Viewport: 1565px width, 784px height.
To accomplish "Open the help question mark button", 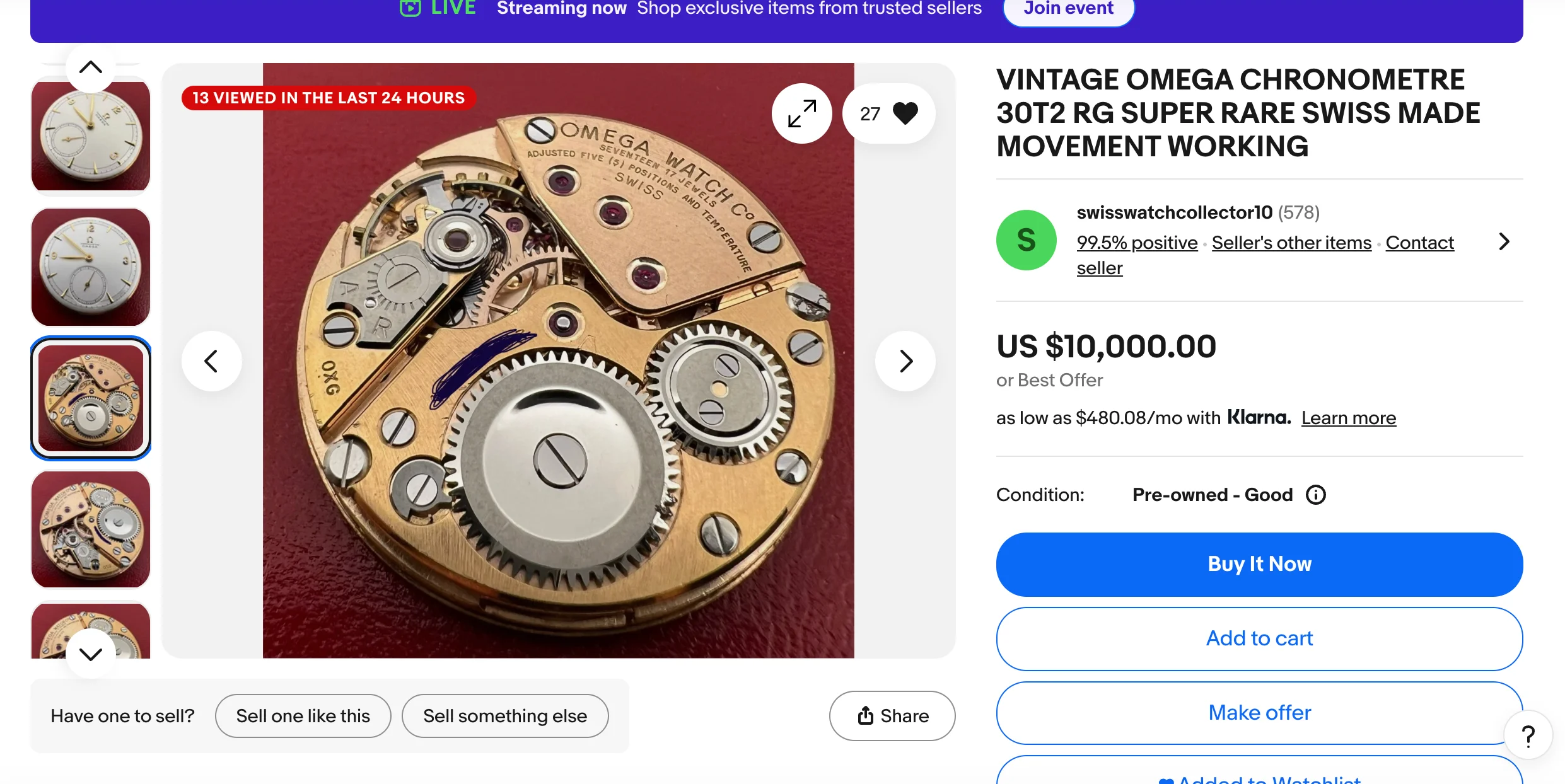I will point(1528,735).
